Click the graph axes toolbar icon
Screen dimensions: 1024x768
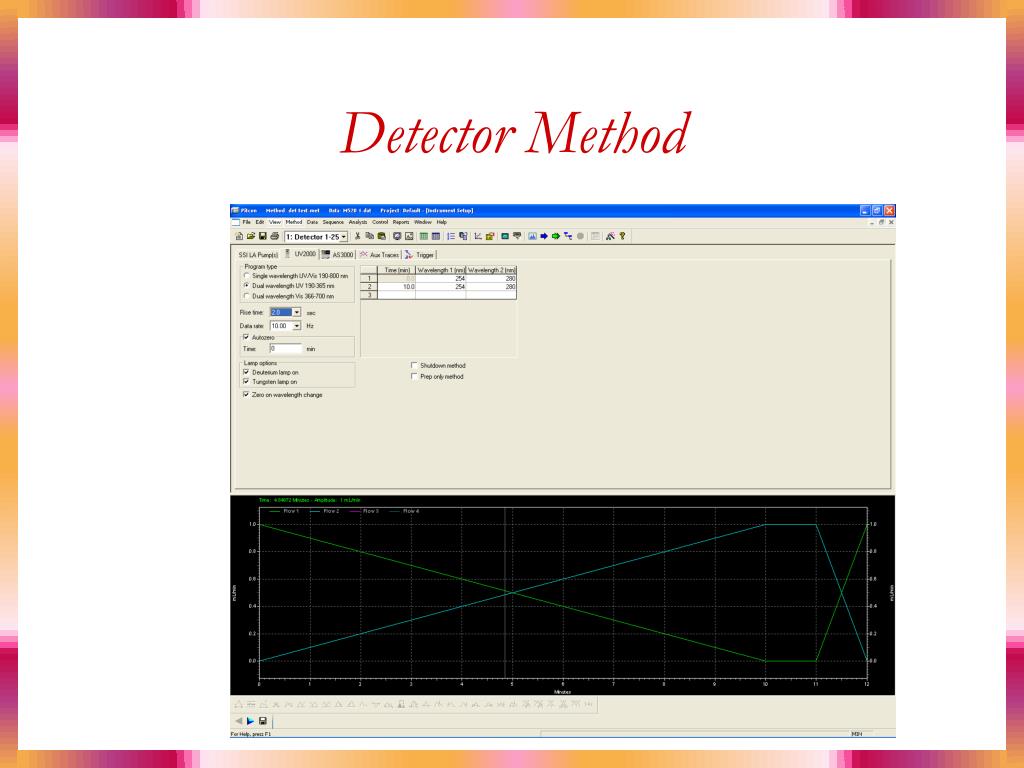pyautogui.click(x=478, y=236)
